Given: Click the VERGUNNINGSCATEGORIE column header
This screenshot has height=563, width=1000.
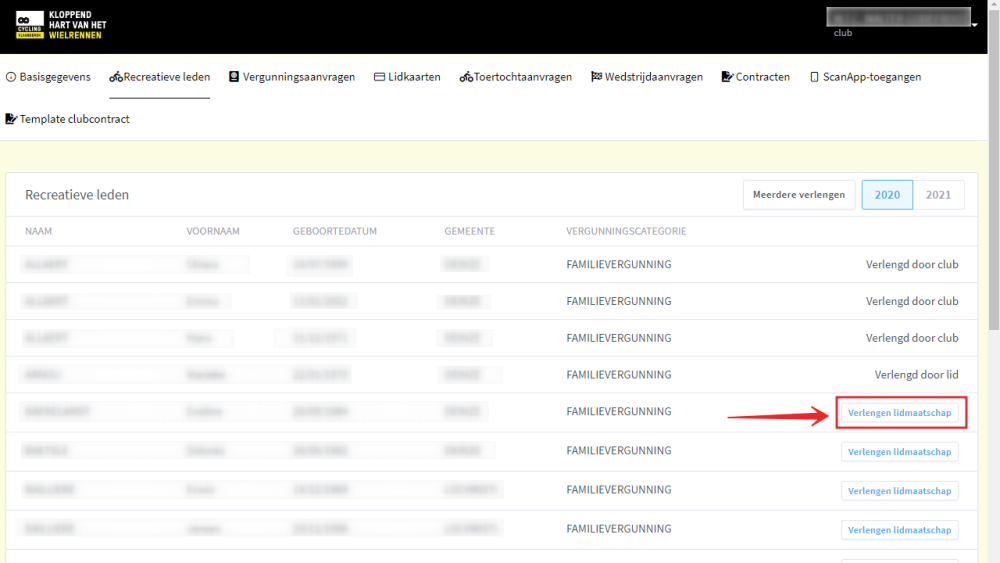Looking at the screenshot, I should (626, 231).
